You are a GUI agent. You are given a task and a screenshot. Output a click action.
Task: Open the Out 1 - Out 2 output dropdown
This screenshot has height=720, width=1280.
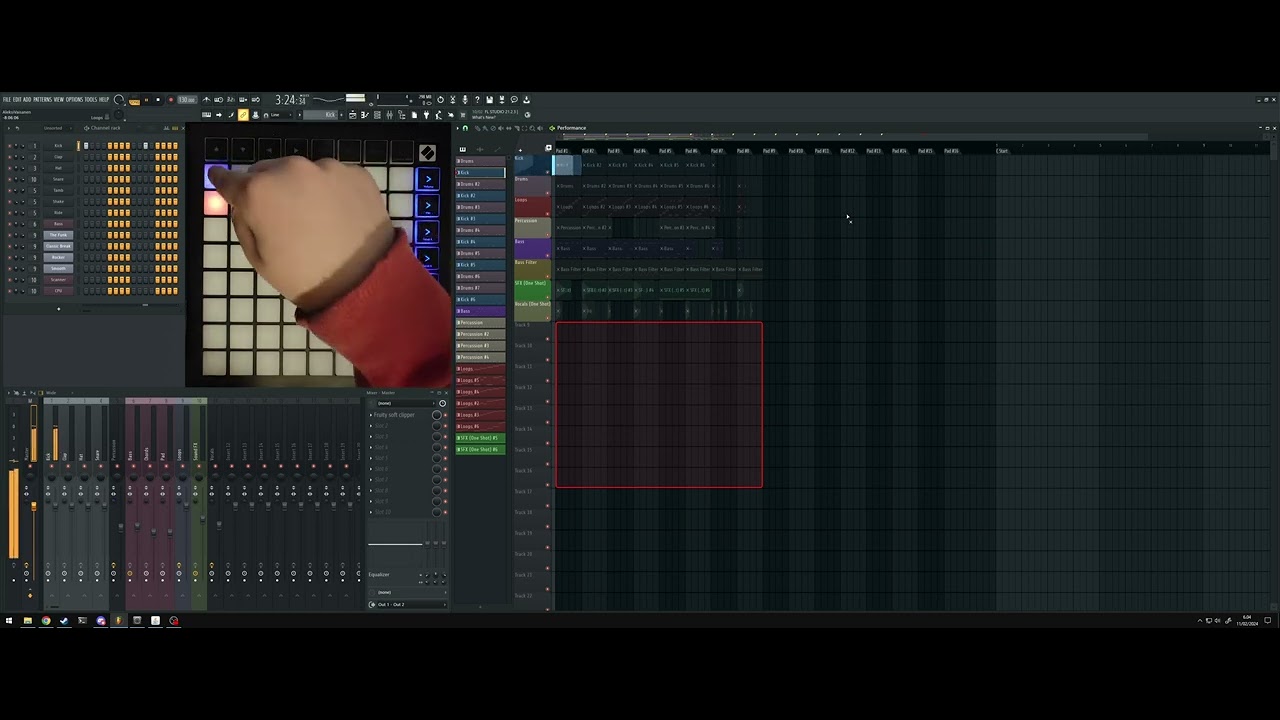point(411,604)
